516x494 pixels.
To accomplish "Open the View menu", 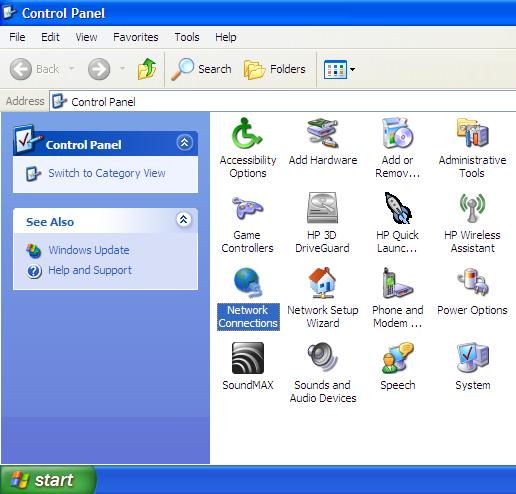I will tap(86, 37).
